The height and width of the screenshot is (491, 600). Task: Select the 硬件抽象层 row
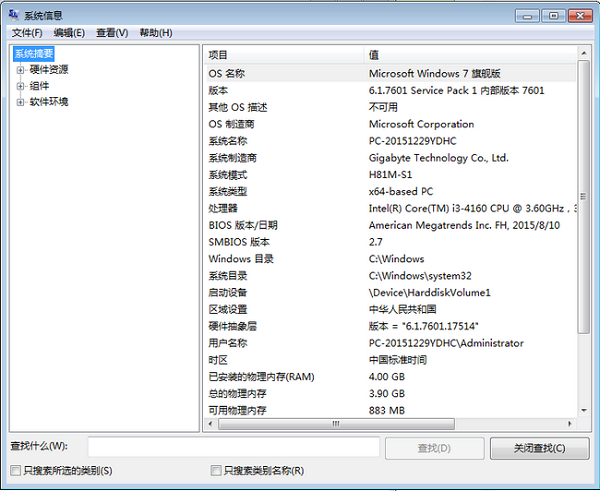click(x=391, y=326)
